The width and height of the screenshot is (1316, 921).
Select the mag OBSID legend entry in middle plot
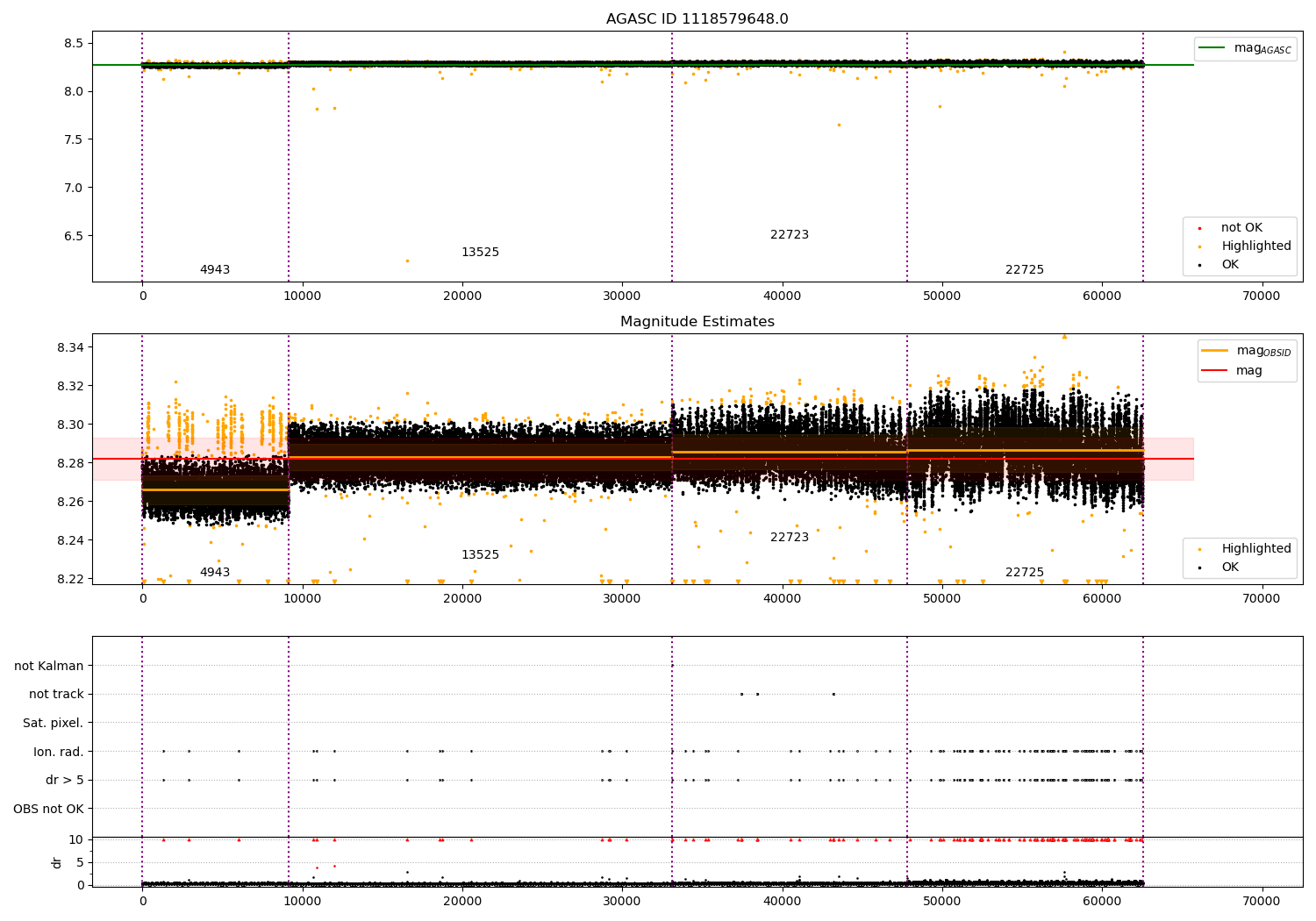[x=1246, y=351]
